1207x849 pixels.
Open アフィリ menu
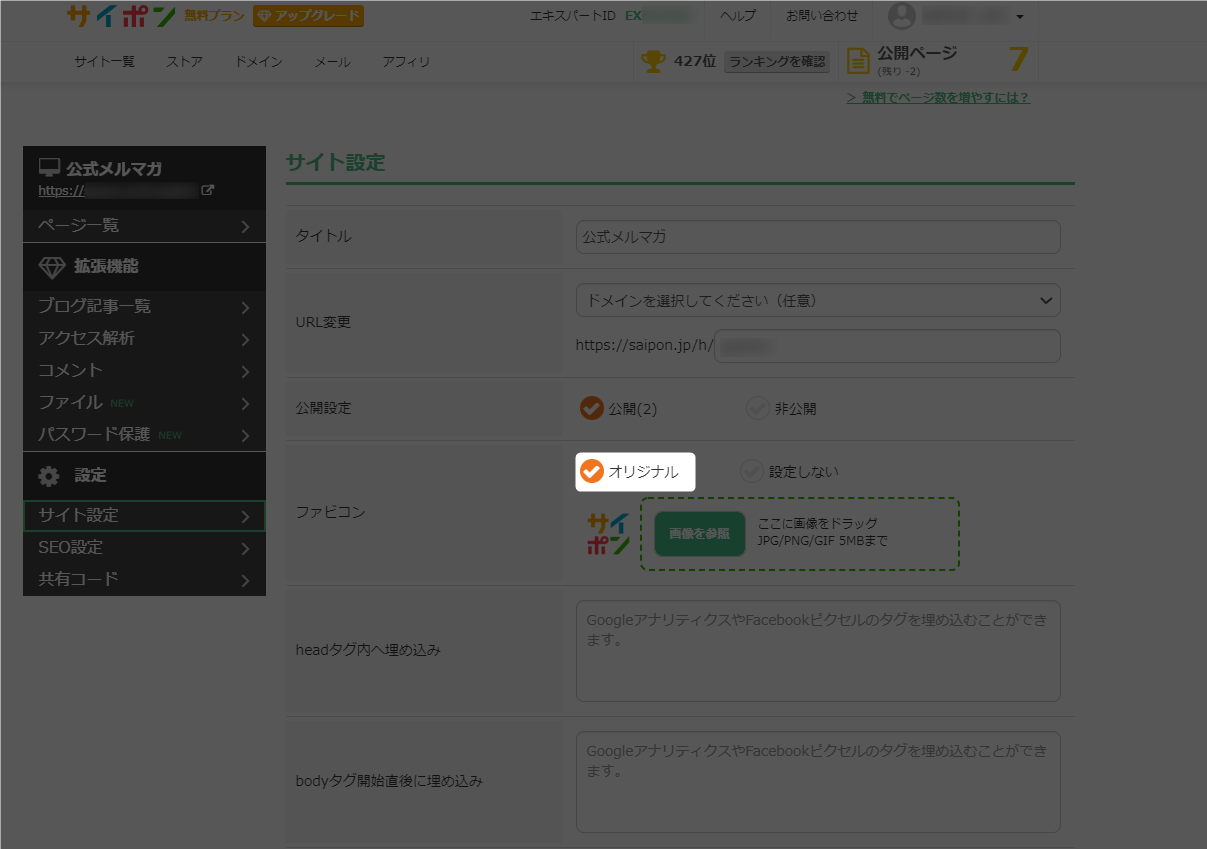coord(406,62)
